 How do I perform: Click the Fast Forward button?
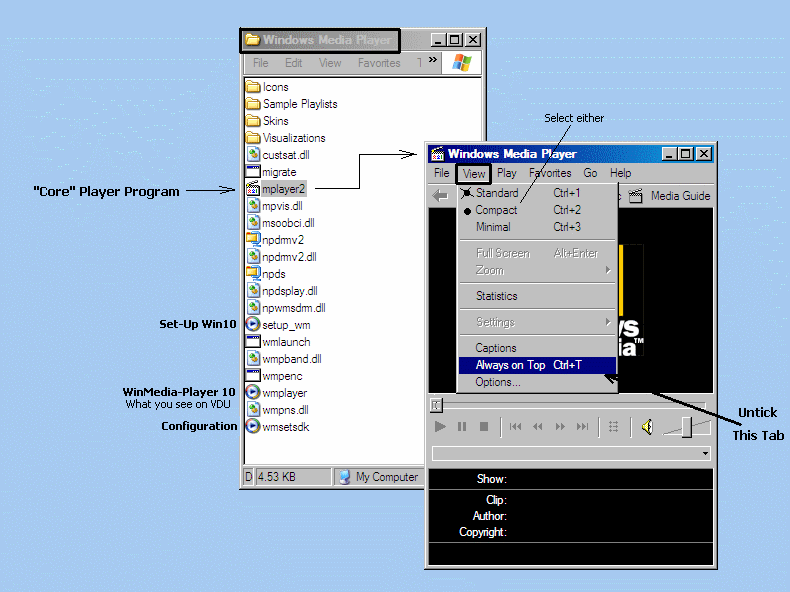point(560,427)
